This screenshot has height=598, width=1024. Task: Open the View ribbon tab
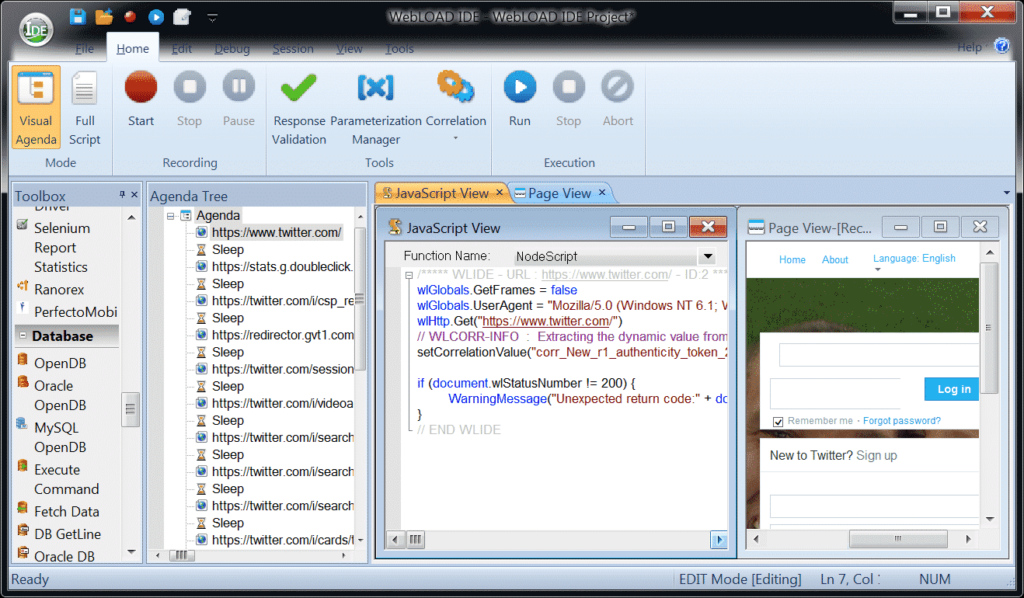[349, 49]
